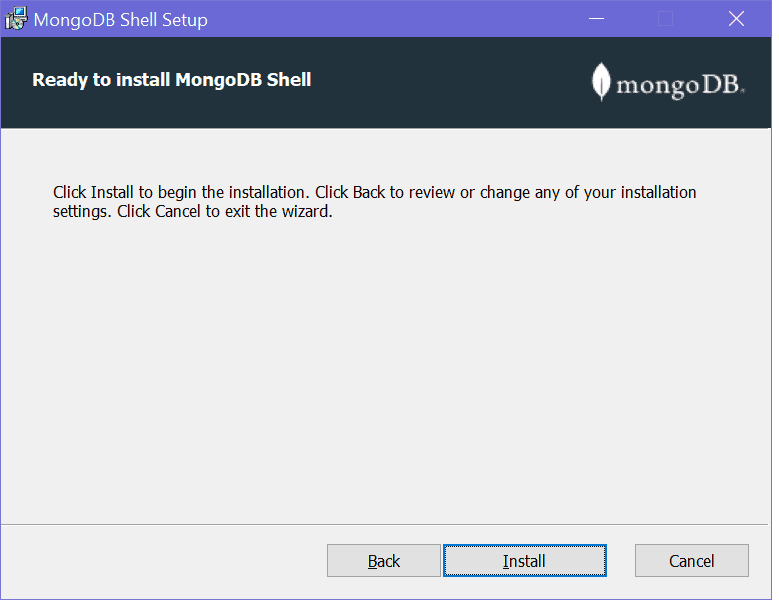The height and width of the screenshot is (600, 779).
Task: Click the word "Install" in the instruction text
Action: (112, 192)
